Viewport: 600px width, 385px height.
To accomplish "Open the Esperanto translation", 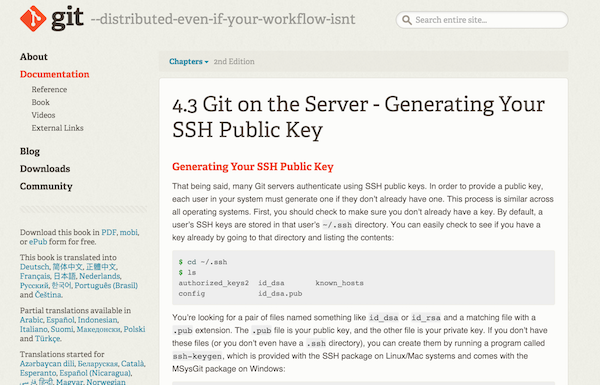I will click(x=38, y=373).
